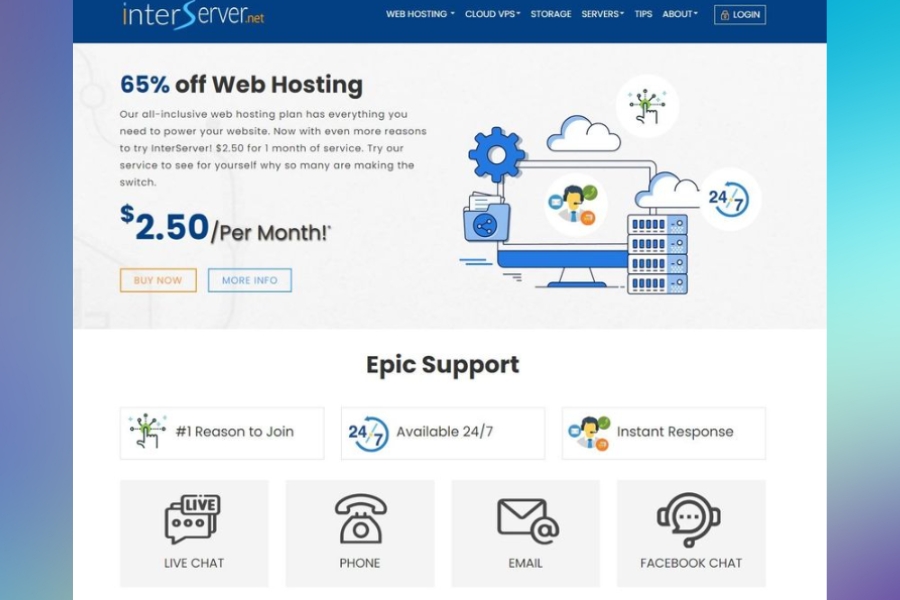This screenshot has width=900, height=600.
Task: Click the shared folder illustration icon
Action: [486, 217]
